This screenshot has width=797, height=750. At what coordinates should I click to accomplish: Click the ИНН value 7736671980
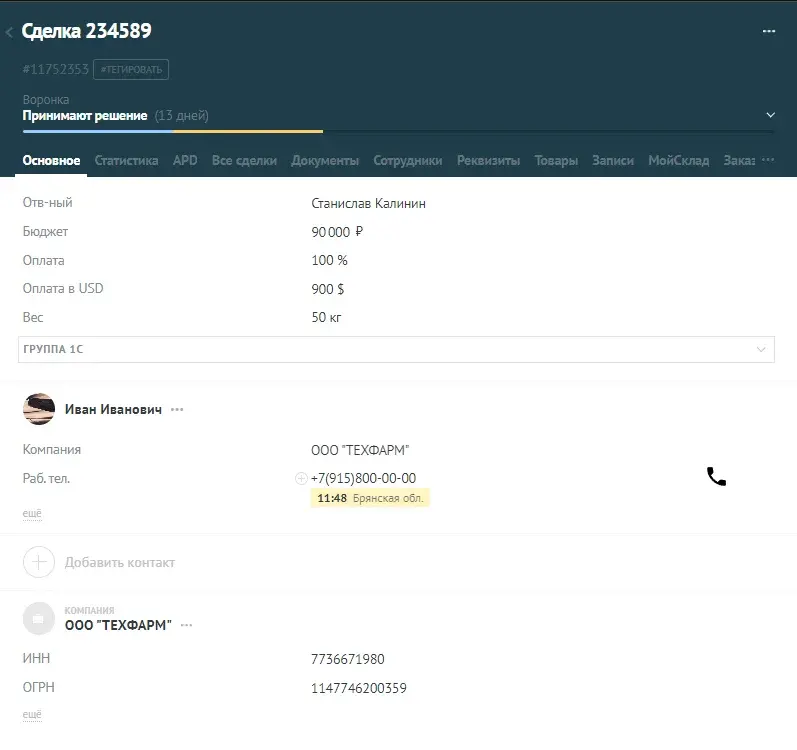coord(348,659)
